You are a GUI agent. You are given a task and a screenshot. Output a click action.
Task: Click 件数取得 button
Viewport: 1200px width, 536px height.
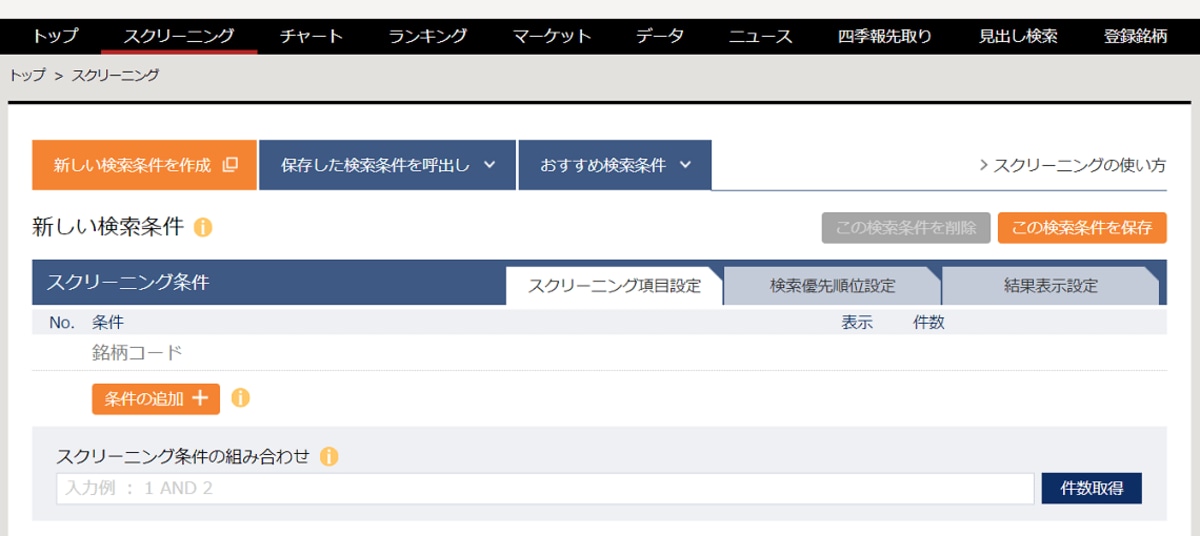click(1091, 489)
